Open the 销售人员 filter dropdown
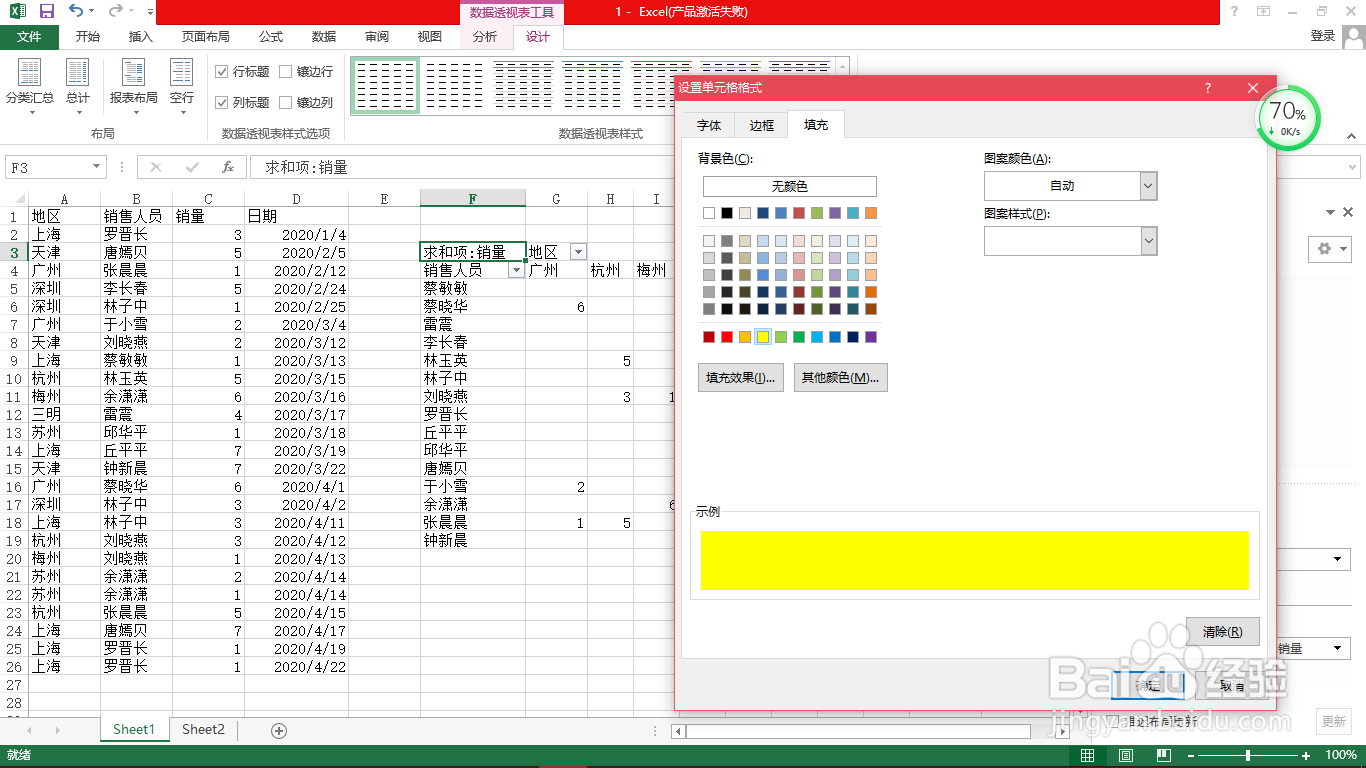The height and width of the screenshot is (768, 1366). (517, 269)
